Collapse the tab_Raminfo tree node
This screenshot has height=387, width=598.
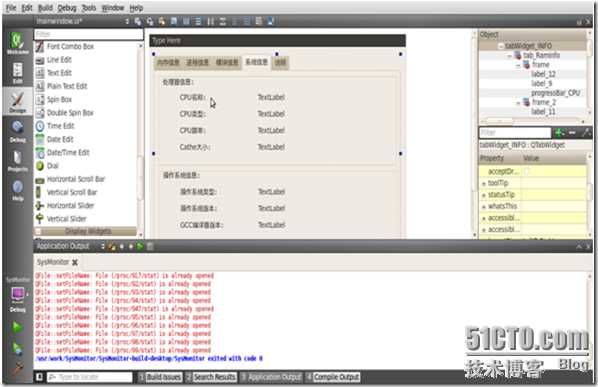pos(510,56)
